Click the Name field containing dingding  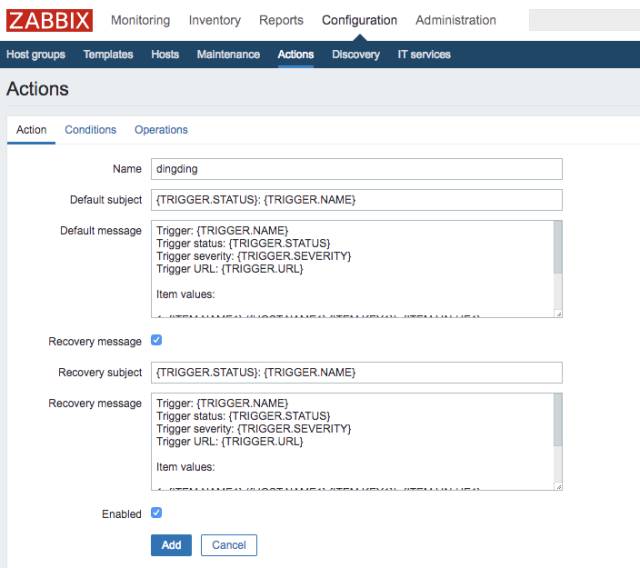coord(357,169)
